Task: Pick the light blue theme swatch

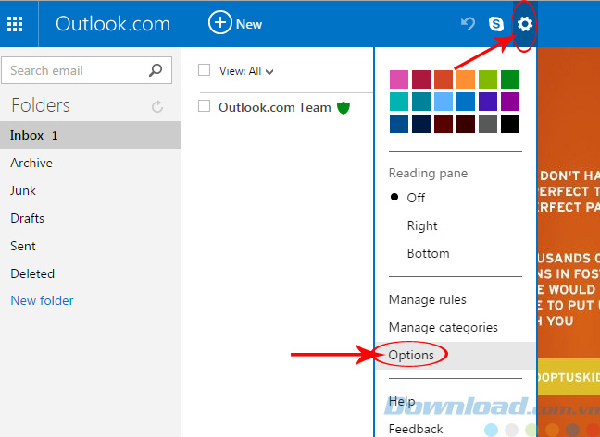Action: click(443, 101)
